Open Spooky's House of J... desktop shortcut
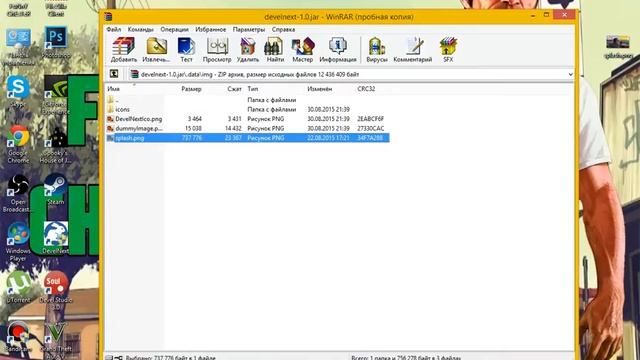Image resolution: width=640 pixels, height=360 pixels. [x=56, y=144]
